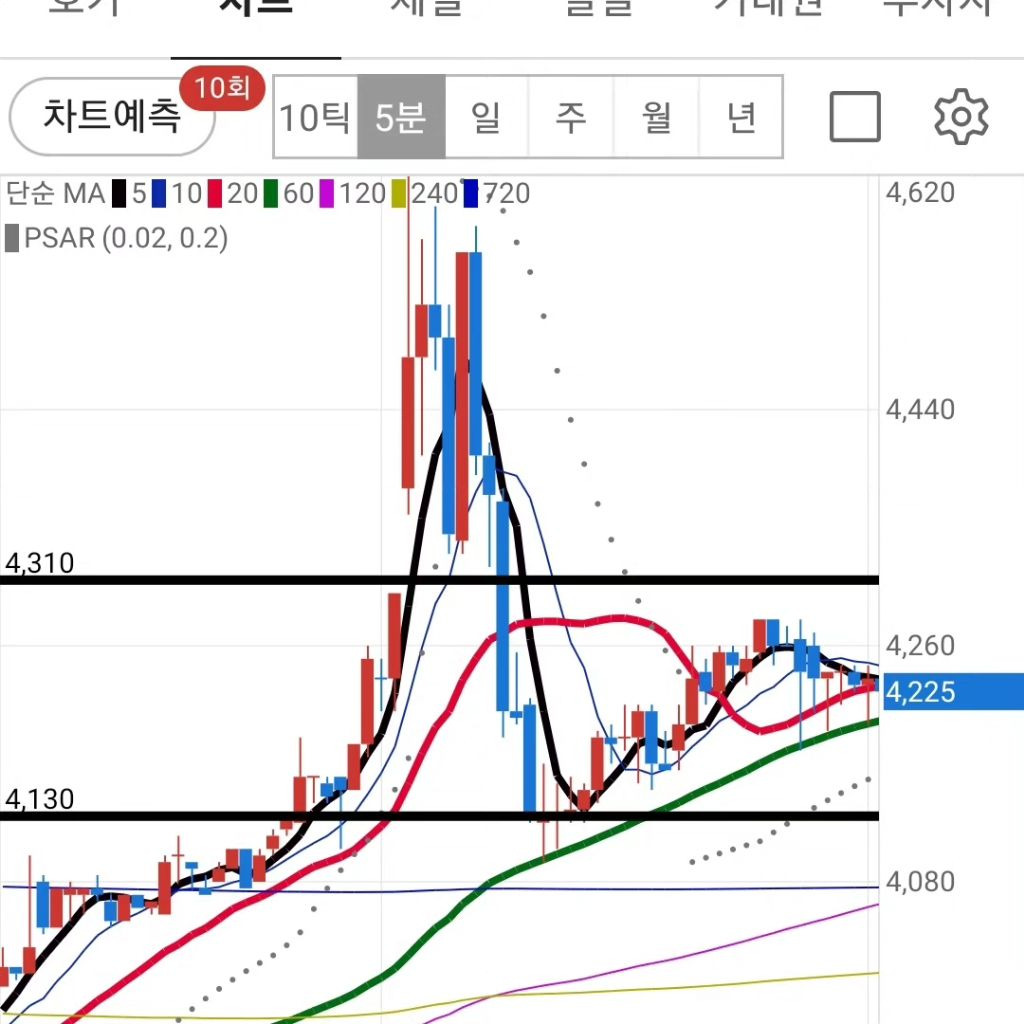Click the gray PSAR legend swatch
Screen dimensions: 1024x1024
pyautogui.click(x=12, y=238)
